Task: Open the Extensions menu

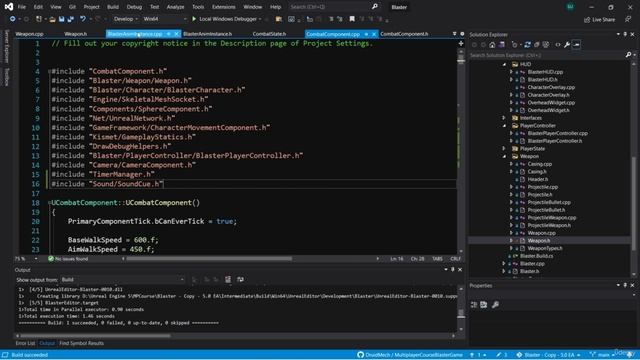Action: coord(224,7)
